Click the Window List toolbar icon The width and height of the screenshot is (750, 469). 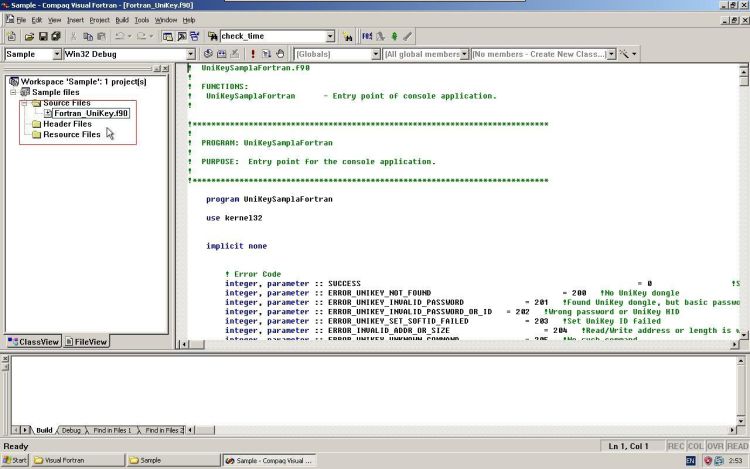click(195, 36)
